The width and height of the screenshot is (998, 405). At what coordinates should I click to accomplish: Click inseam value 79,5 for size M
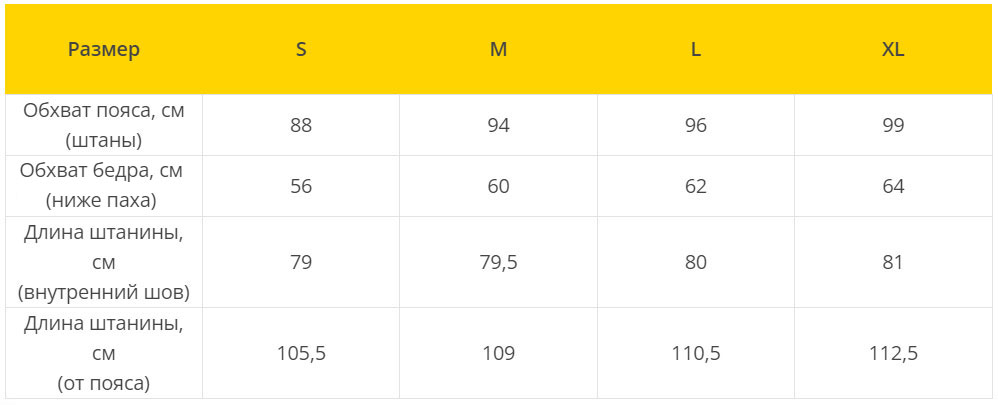(x=498, y=262)
